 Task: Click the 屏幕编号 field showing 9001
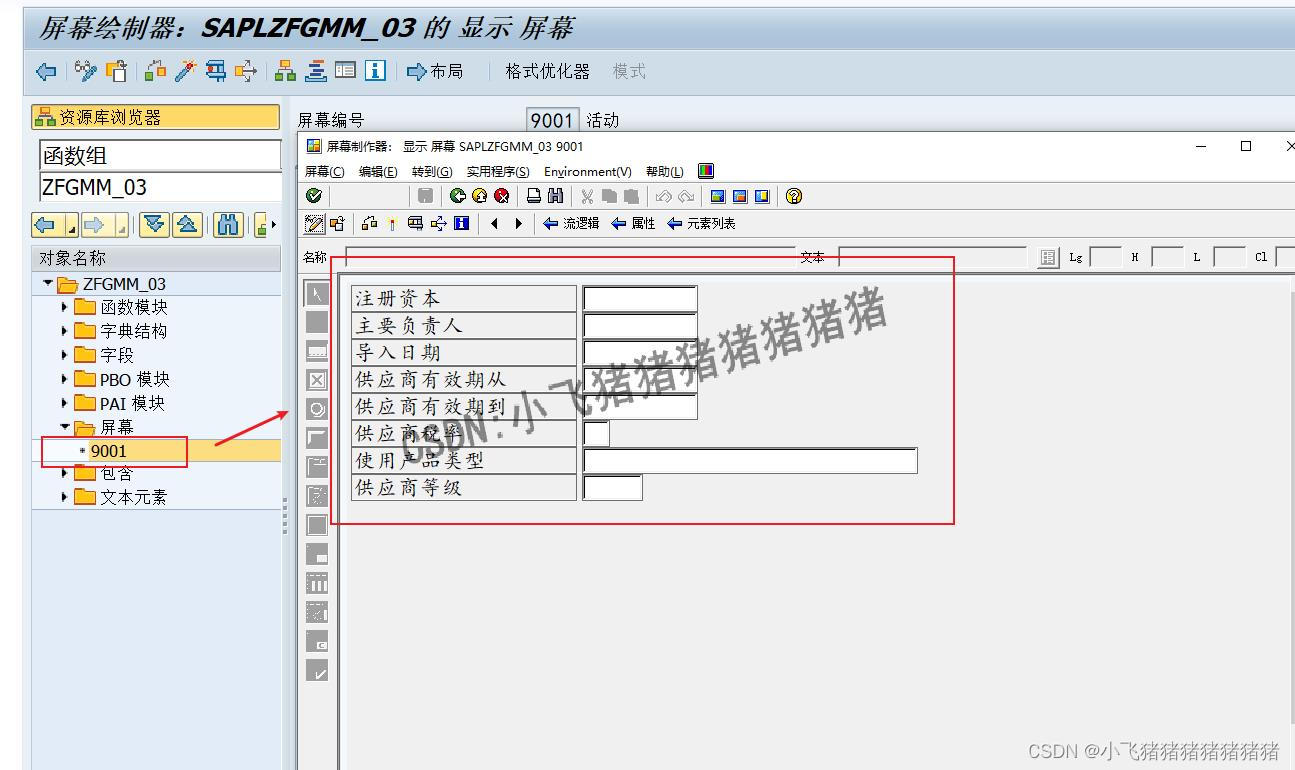pos(551,120)
